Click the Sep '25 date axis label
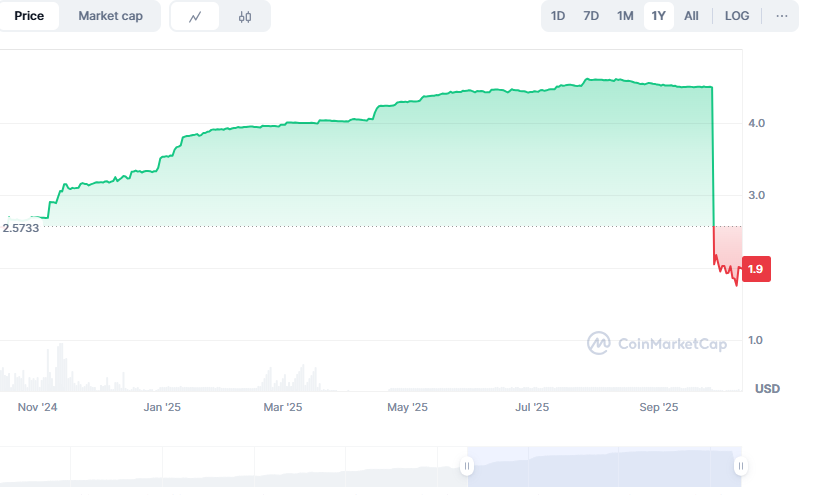The height and width of the screenshot is (495, 813). click(x=658, y=407)
